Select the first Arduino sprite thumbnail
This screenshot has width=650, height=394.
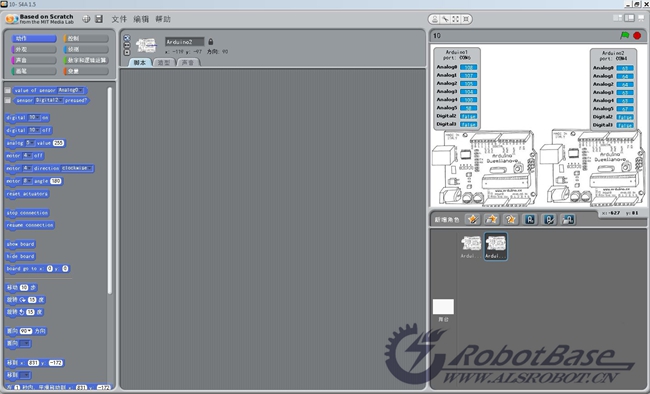pos(471,246)
